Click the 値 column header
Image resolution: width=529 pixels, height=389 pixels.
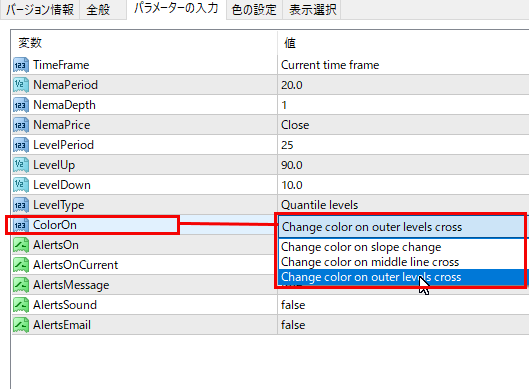[x=403, y=43]
